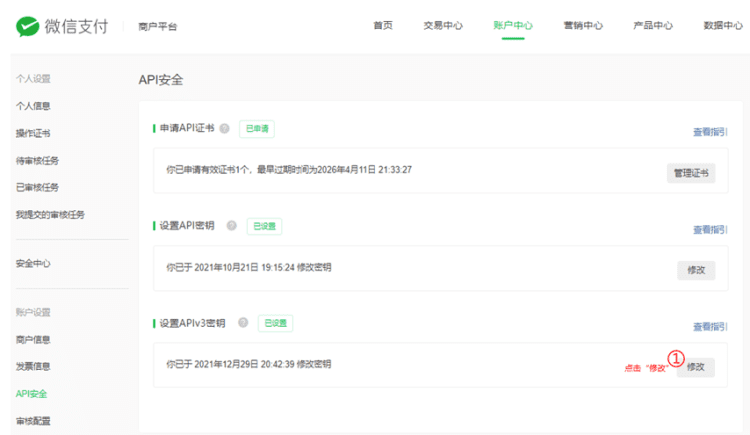The height and width of the screenshot is (435, 750).
Task: Click help icon beside 申请API证书
Action: (x=225, y=129)
